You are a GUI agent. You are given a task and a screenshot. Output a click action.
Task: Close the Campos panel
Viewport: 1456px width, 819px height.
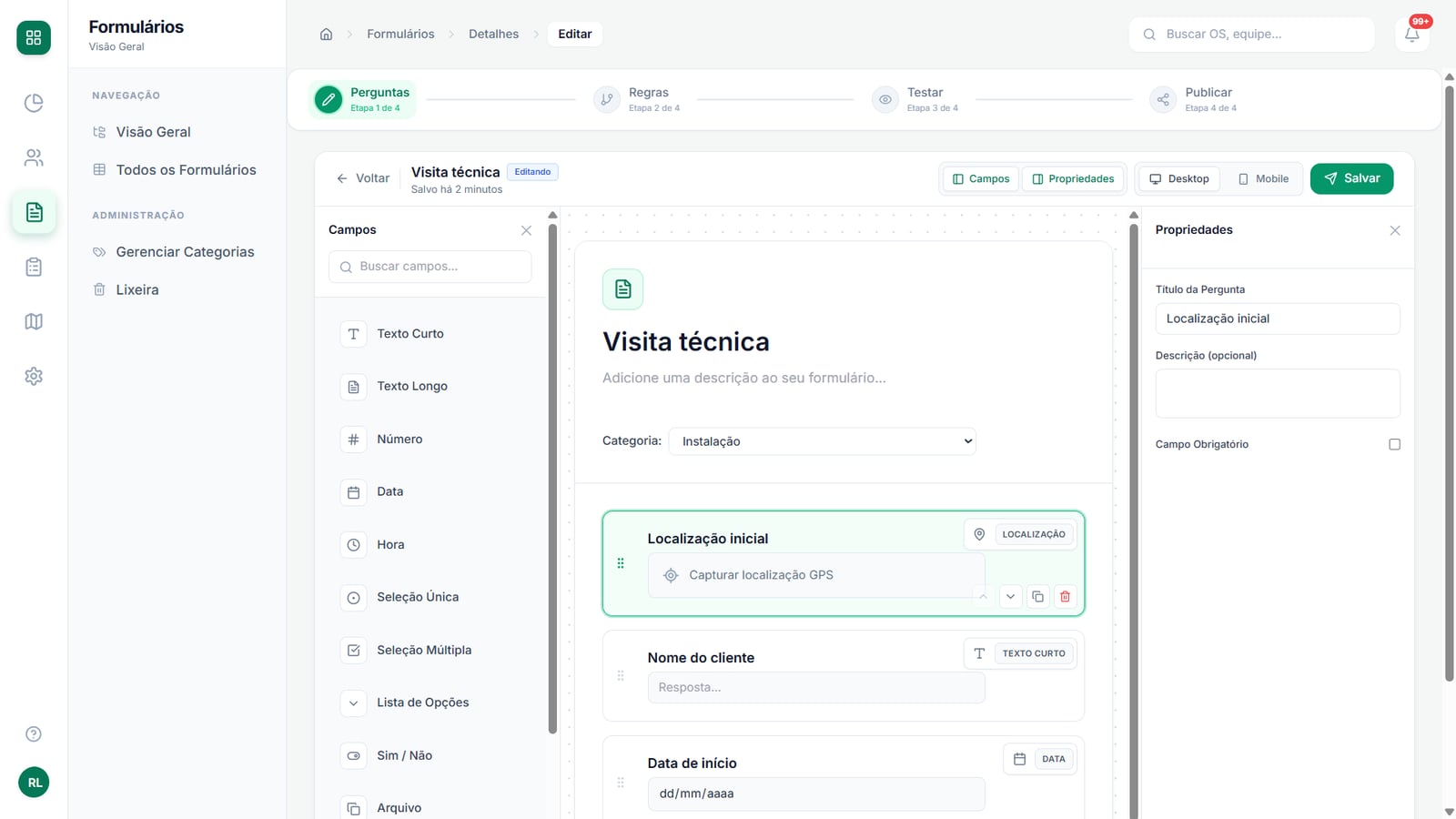(x=526, y=230)
